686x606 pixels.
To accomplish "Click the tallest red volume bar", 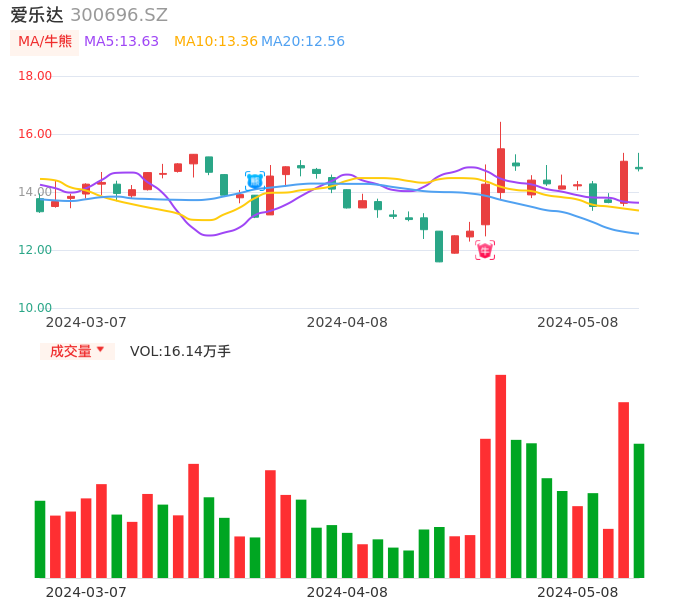I will click(500, 476).
